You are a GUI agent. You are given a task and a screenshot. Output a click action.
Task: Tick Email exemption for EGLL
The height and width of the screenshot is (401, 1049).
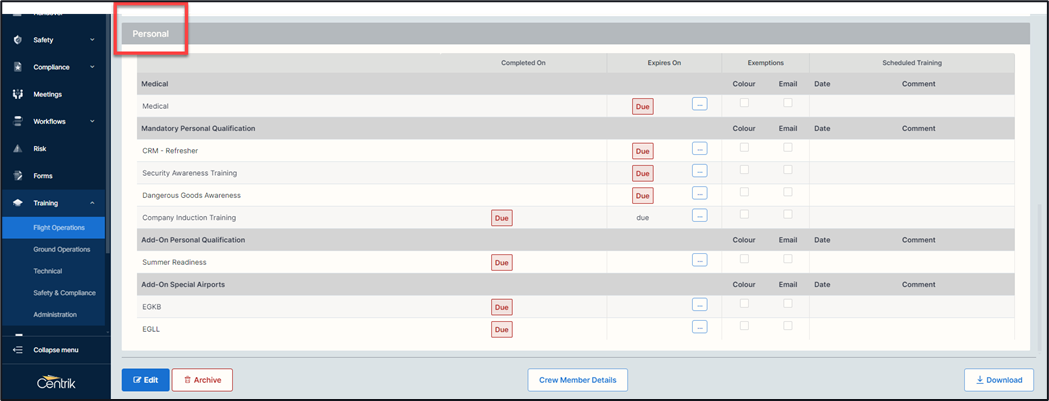(788, 325)
